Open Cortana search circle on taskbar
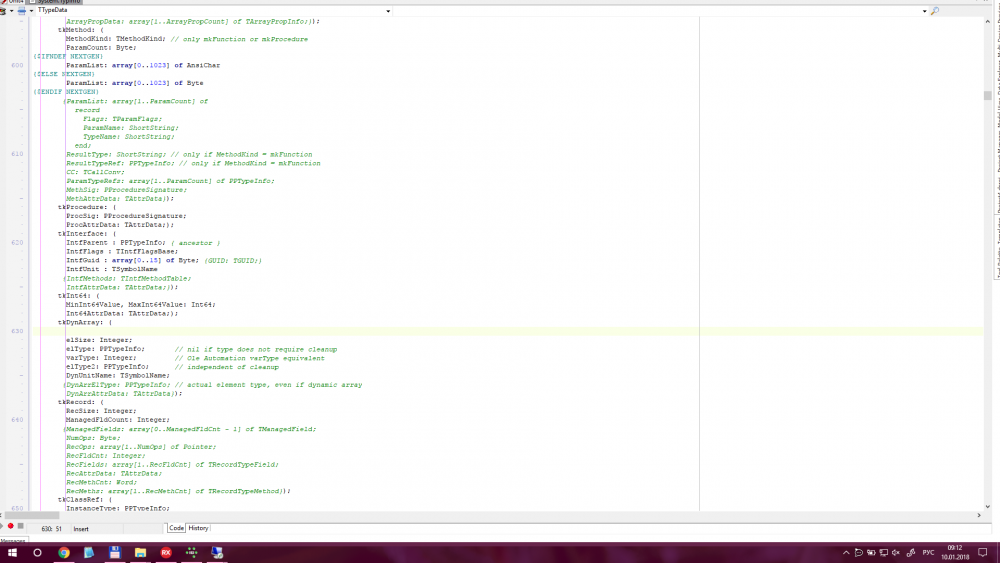 [37, 552]
